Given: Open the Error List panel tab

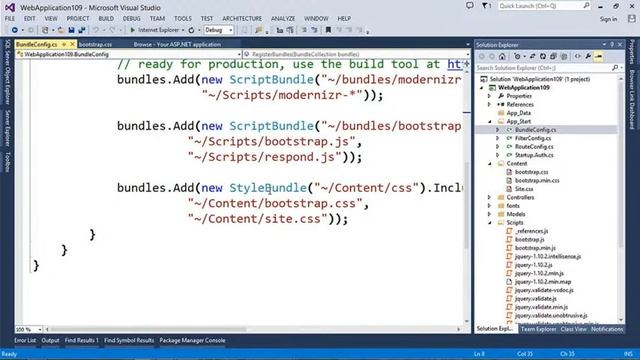Looking at the screenshot, I should pyautogui.click(x=25, y=340).
